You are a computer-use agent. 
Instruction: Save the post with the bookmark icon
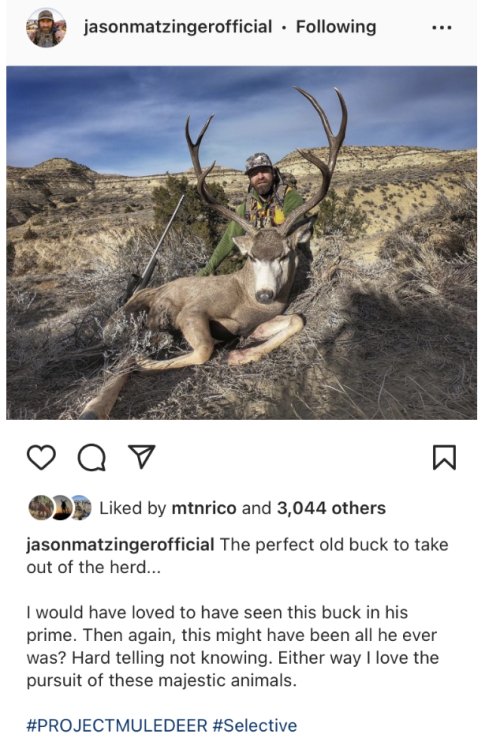tap(445, 458)
